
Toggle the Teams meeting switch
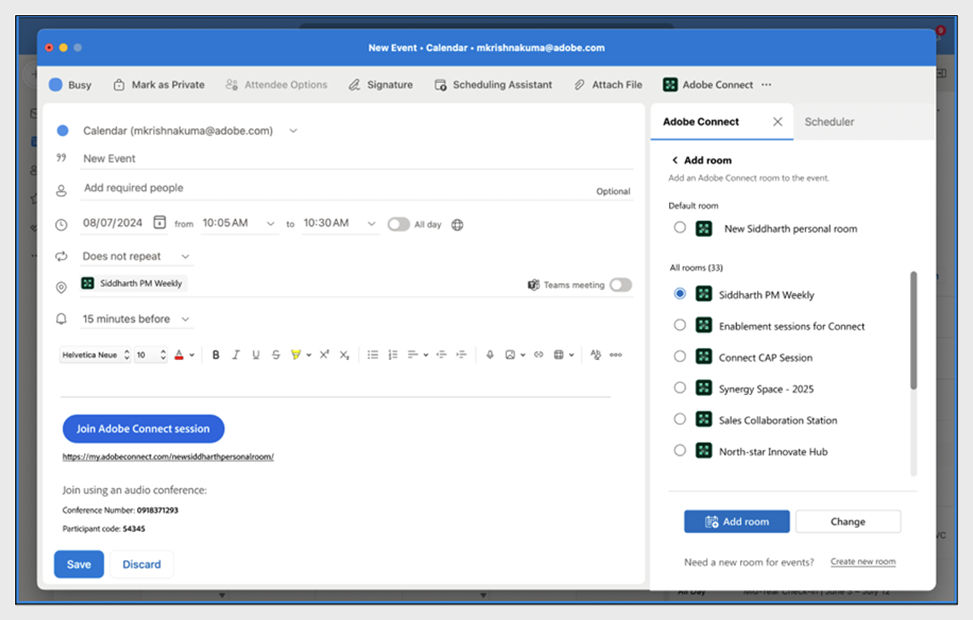621,285
